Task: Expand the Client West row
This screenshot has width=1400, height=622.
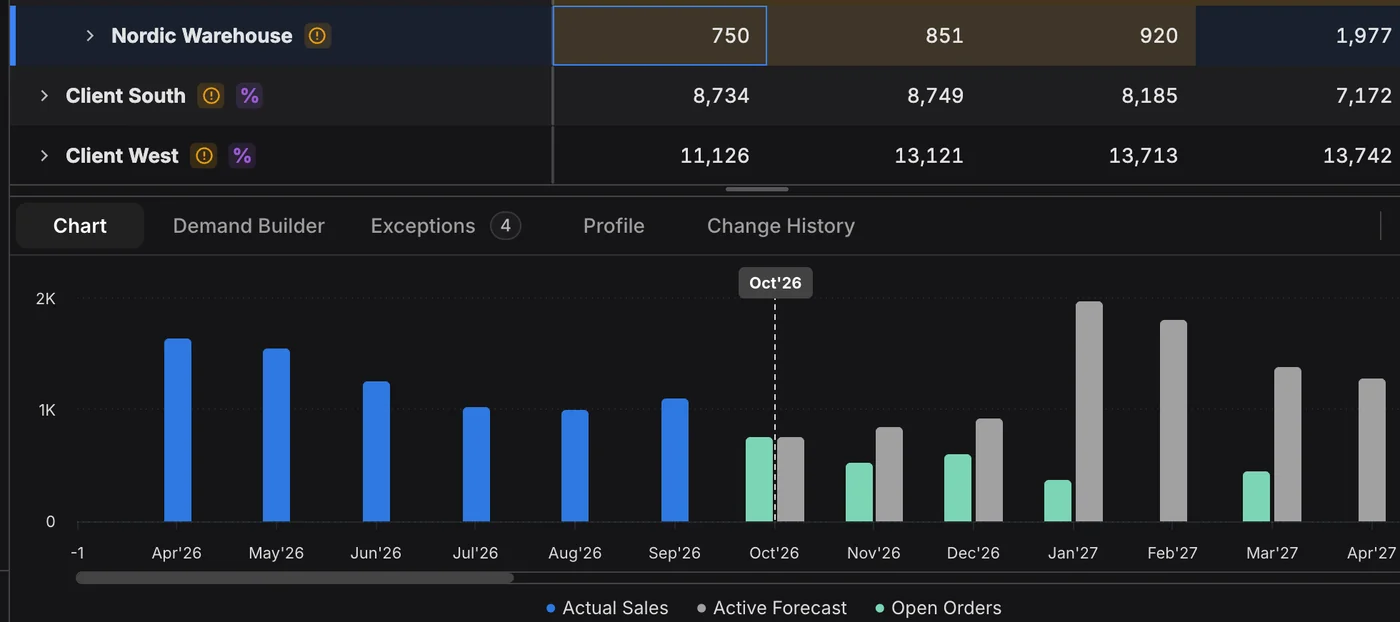Action: tap(44, 156)
